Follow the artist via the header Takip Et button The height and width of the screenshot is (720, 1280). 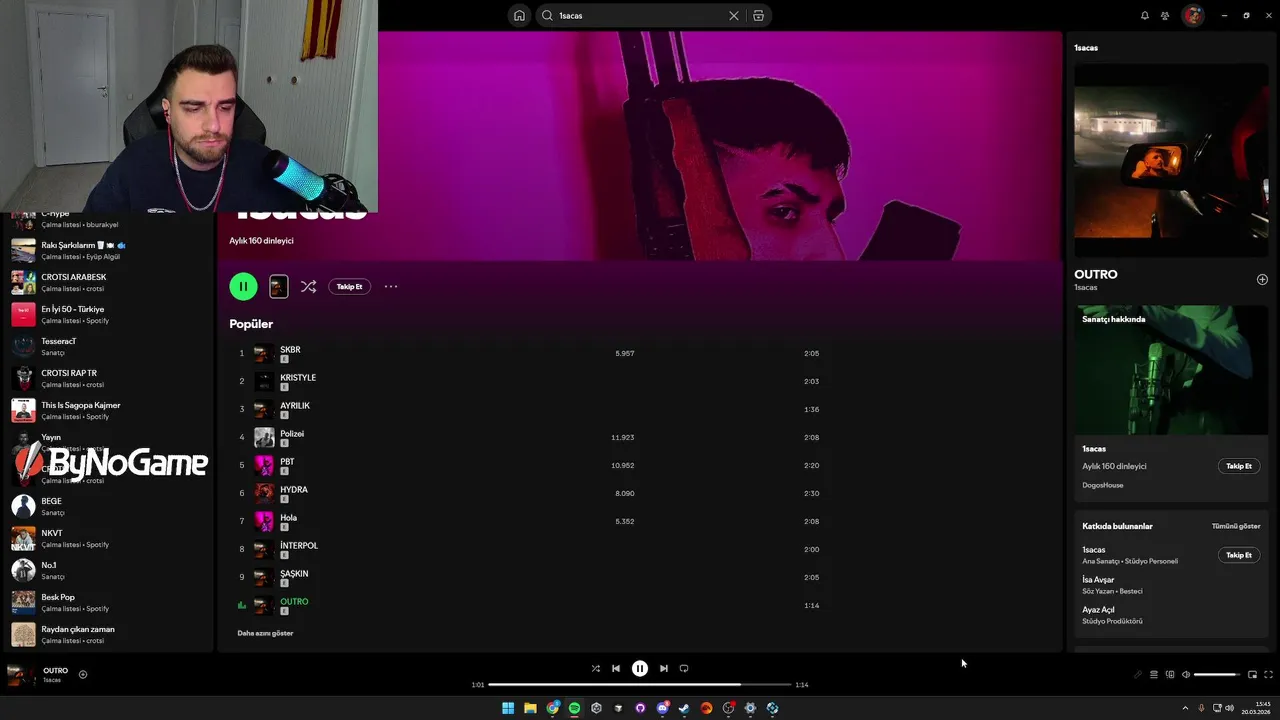coord(349,286)
